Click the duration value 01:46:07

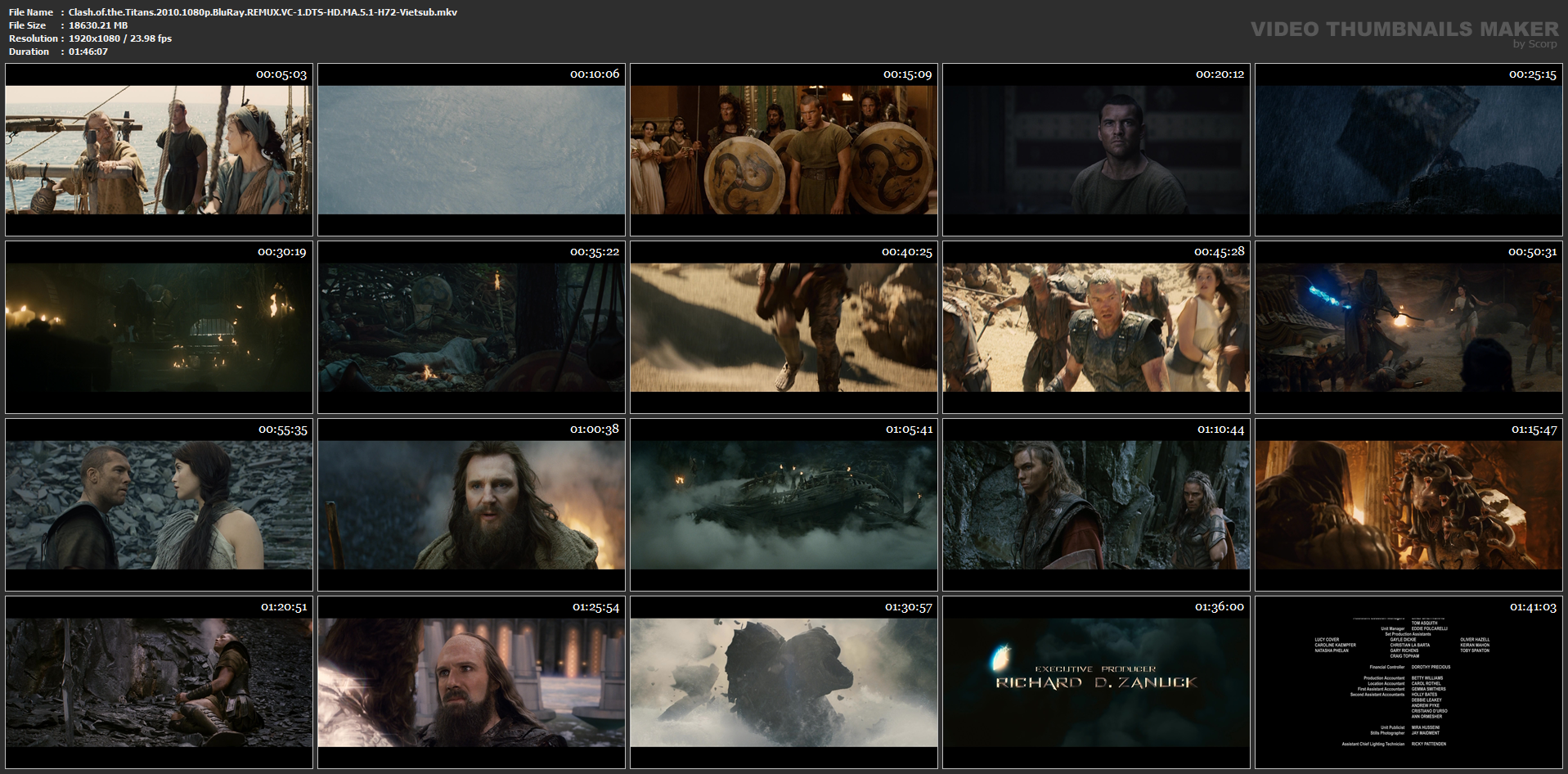(88, 52)
